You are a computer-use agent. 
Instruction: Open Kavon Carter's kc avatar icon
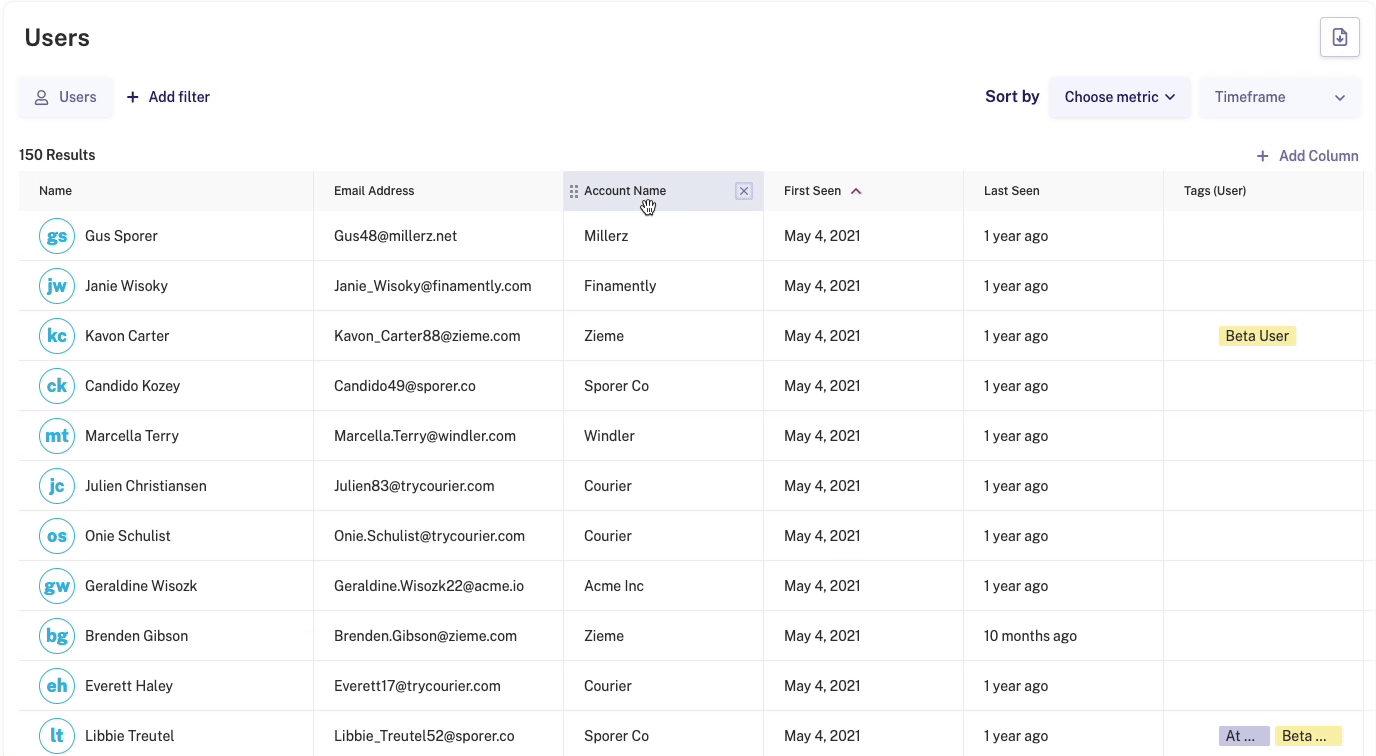(x=57, y=336)
